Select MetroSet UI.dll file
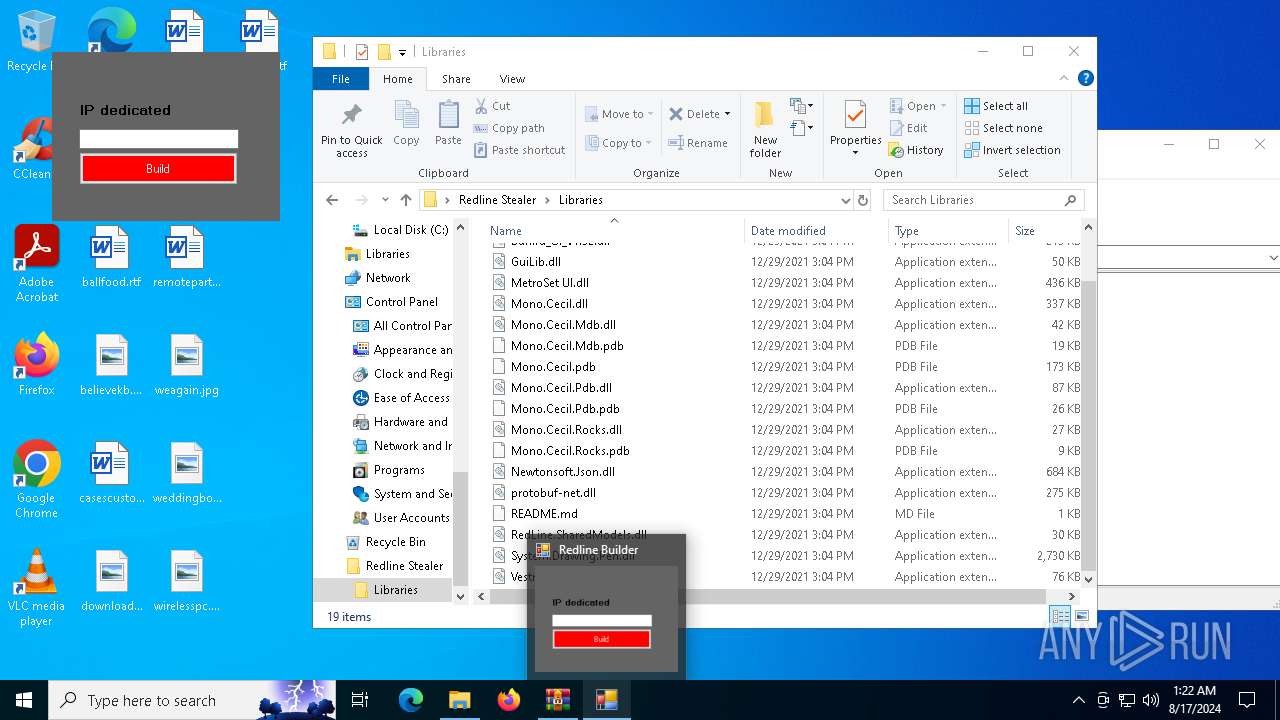 pos(549,283)
